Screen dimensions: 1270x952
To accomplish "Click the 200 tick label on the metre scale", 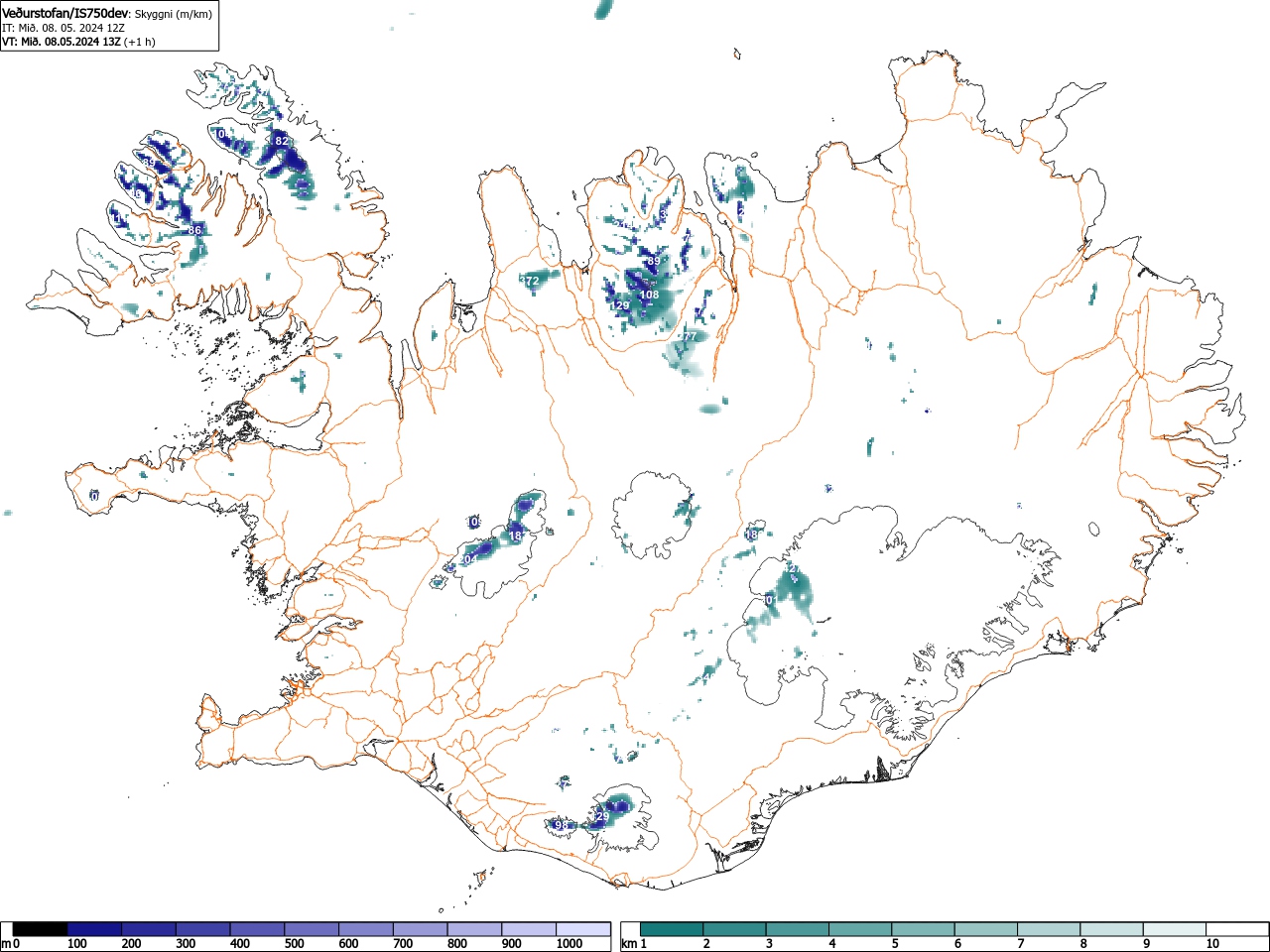I will point(131,944).
